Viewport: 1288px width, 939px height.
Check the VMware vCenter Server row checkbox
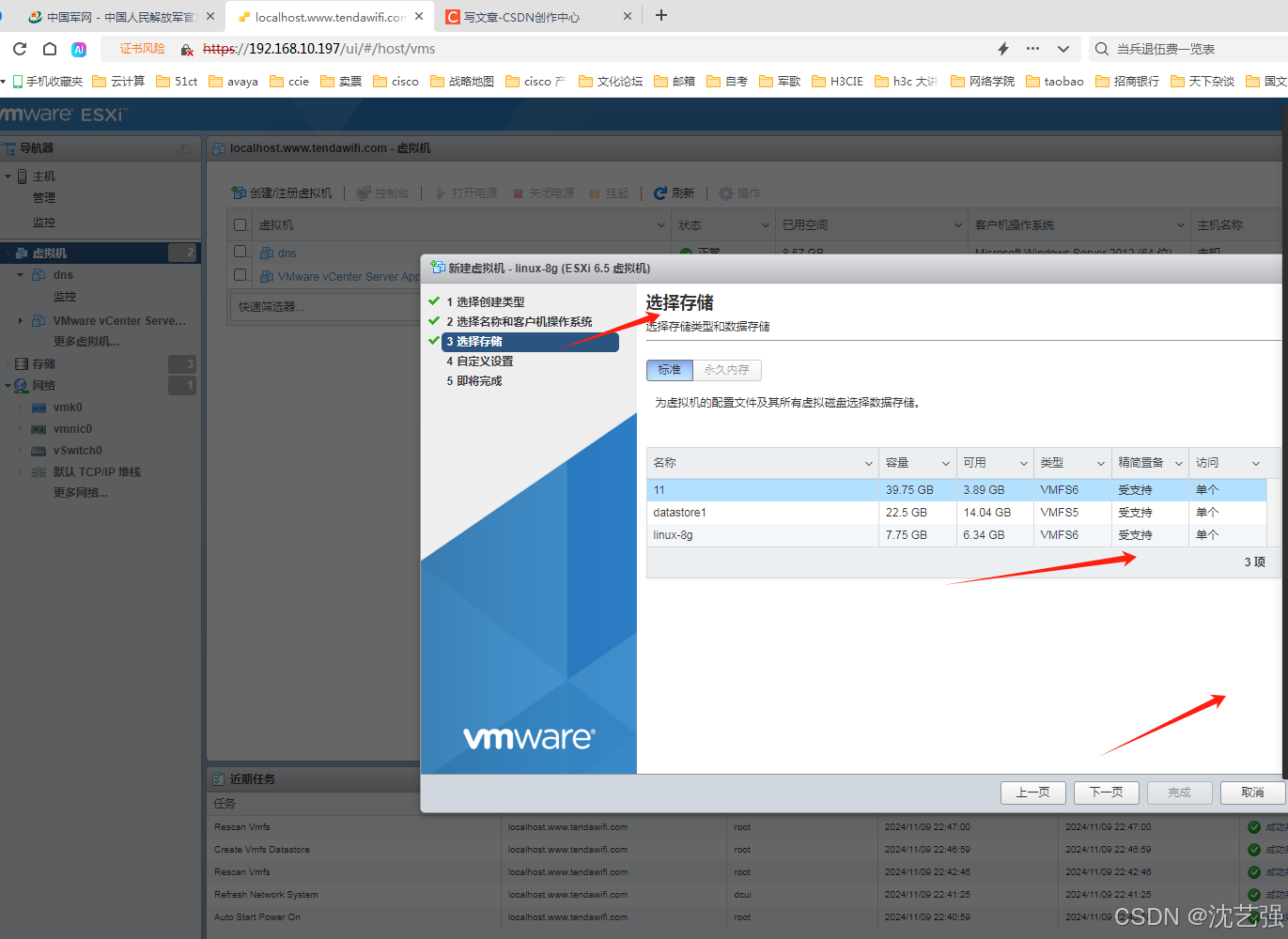[241, 275]
